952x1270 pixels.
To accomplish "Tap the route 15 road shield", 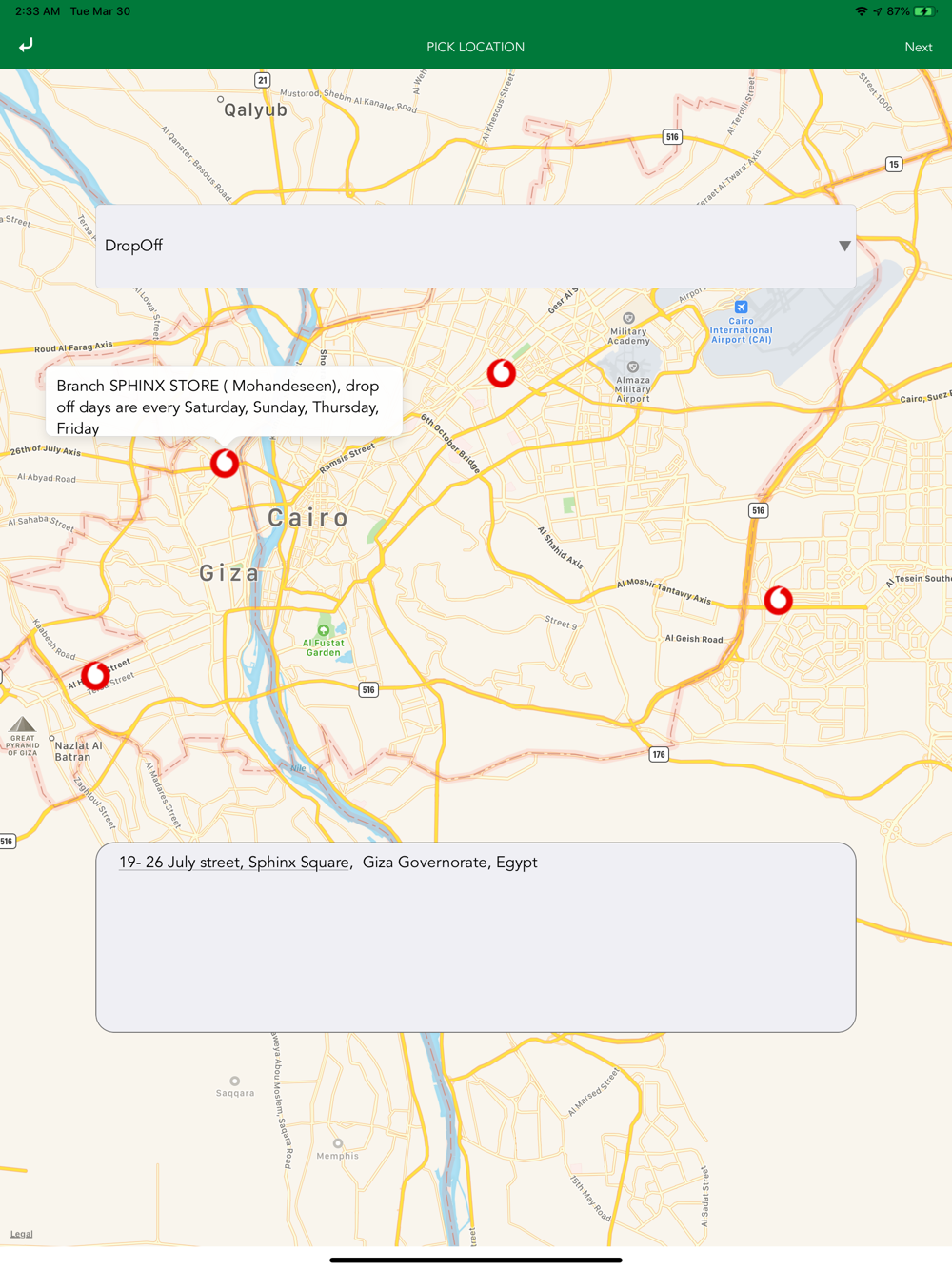I will coord(893,164).
